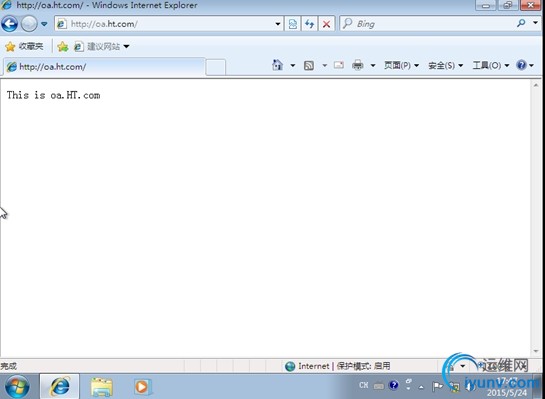Open the Windows Start orb

[x=17, y=386]
